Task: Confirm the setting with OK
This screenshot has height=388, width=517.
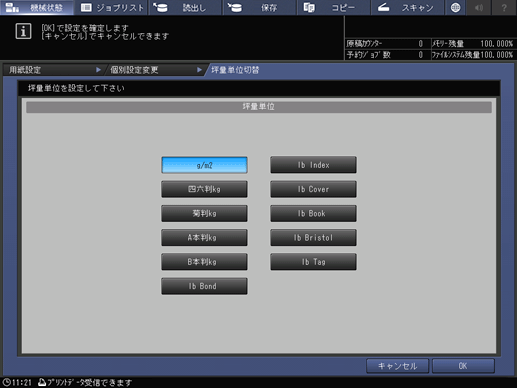Action: 463,366
